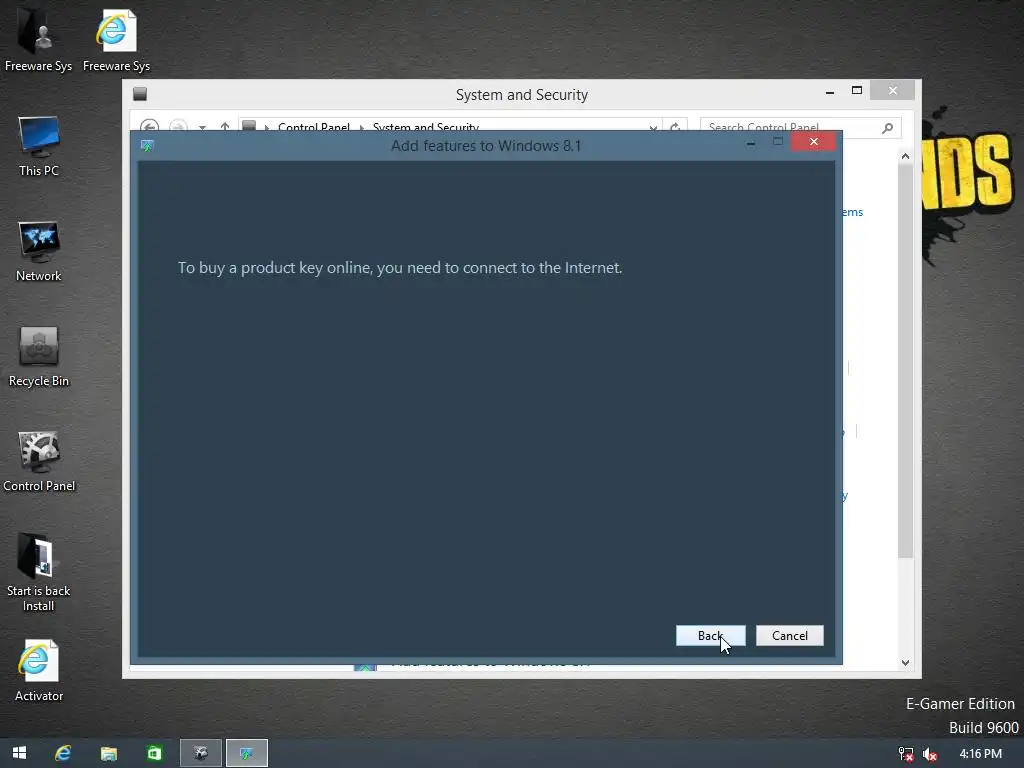Select the Activator desktop icon
This screenshot has width=1024, height=768.
pyautogui.click(x=39, y=671)
